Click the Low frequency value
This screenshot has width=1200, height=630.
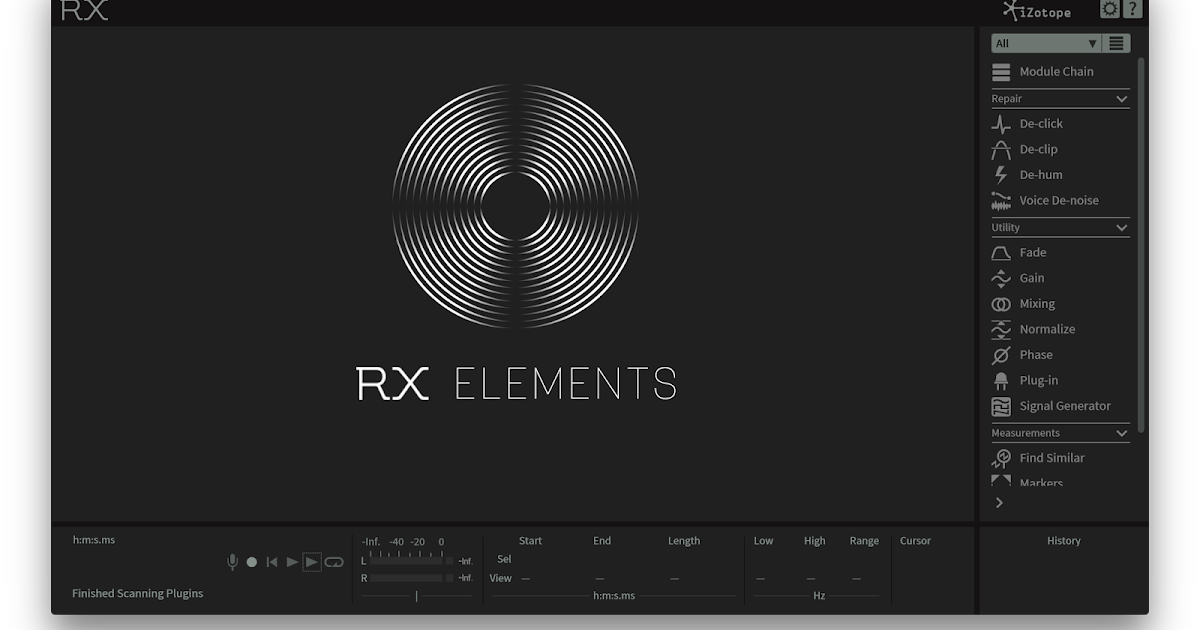coord(762,579)
